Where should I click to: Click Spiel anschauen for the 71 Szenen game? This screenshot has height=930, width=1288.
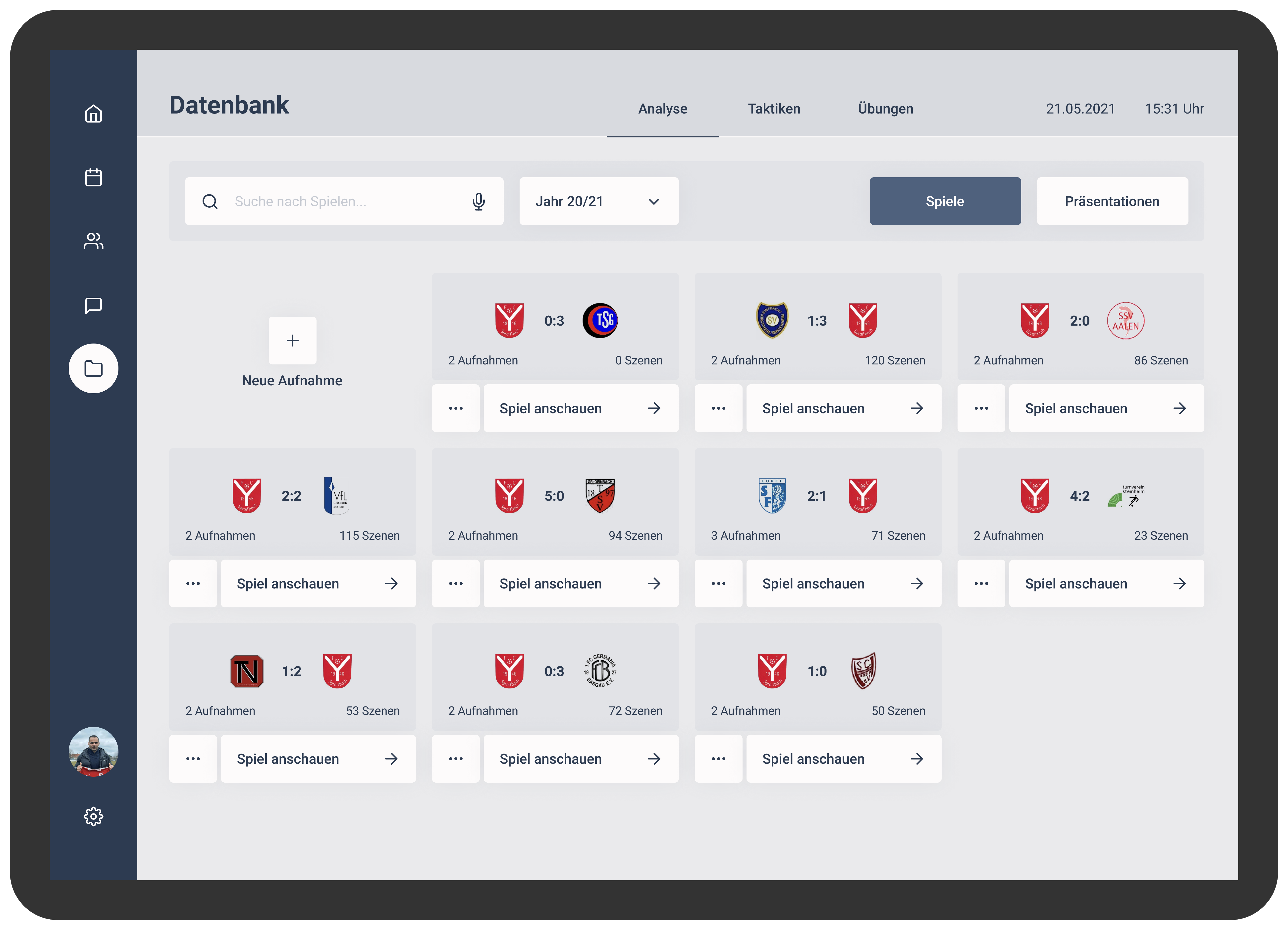(843, 583)
